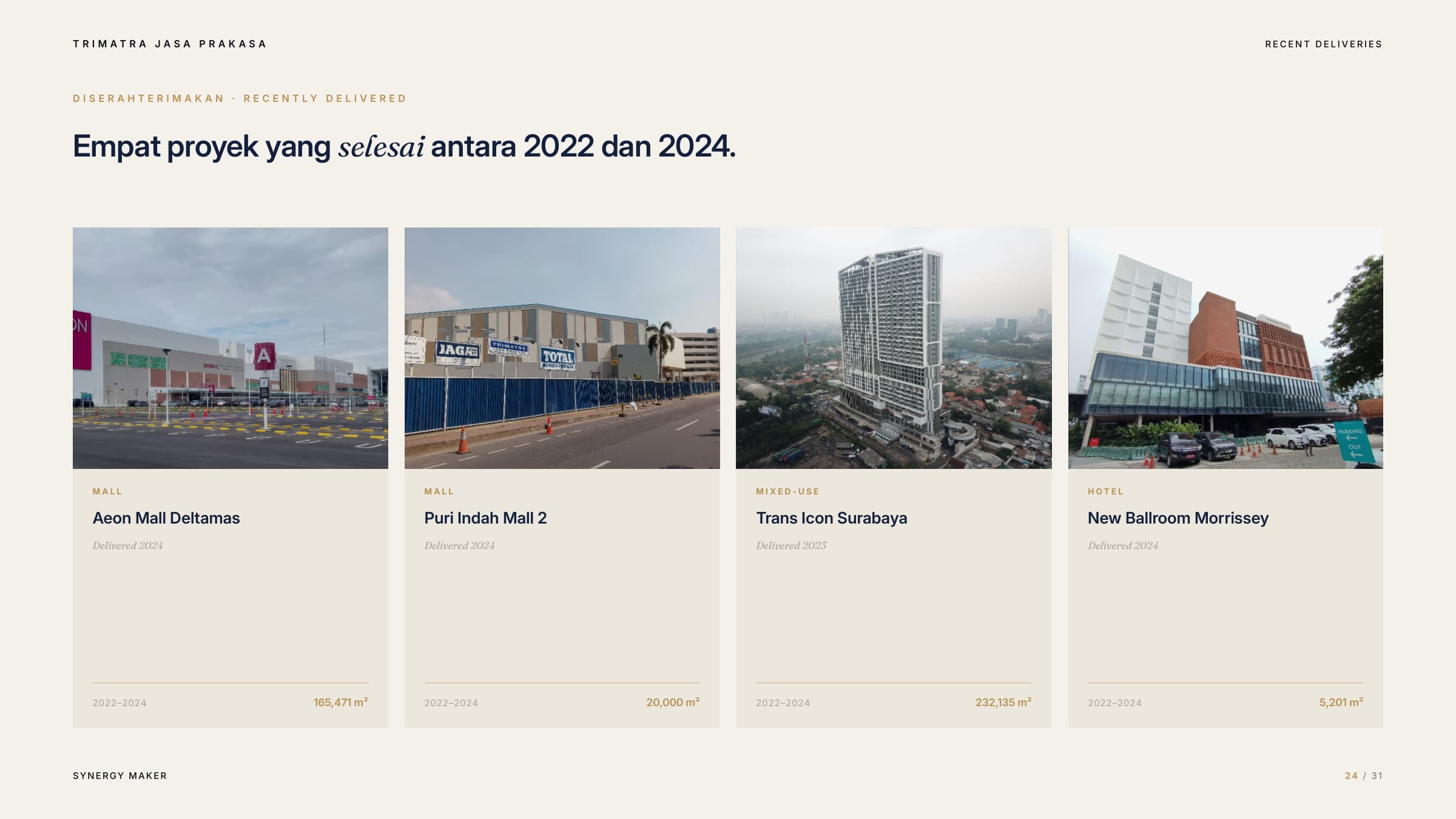Click '2022–2024' in the Puri Indah card
Screen dimensions: 1456x819
click(451, 703)
